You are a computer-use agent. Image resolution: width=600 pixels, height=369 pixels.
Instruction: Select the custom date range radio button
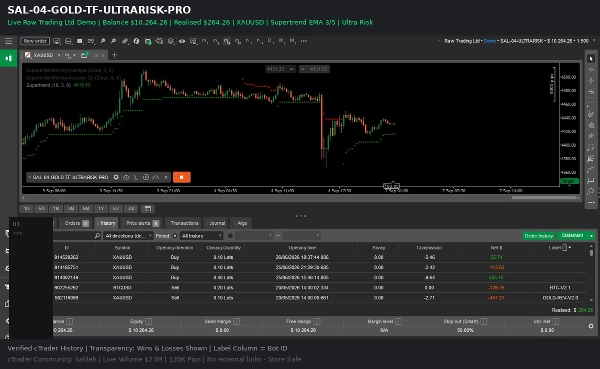tap(230, 236)
